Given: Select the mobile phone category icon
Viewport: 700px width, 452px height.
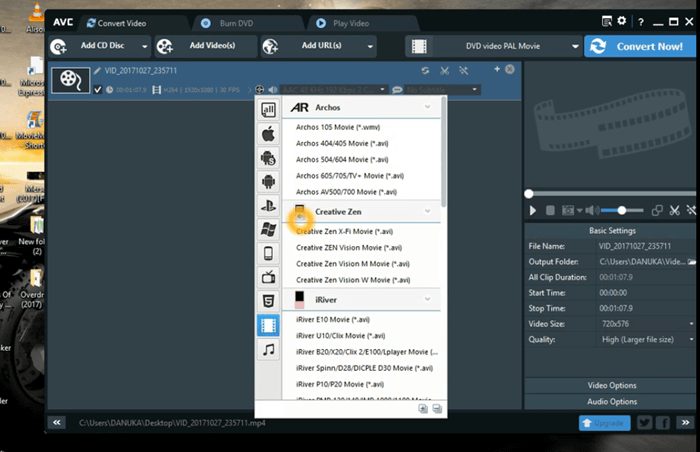Looking at the screenshot, I should coord(268,253).
